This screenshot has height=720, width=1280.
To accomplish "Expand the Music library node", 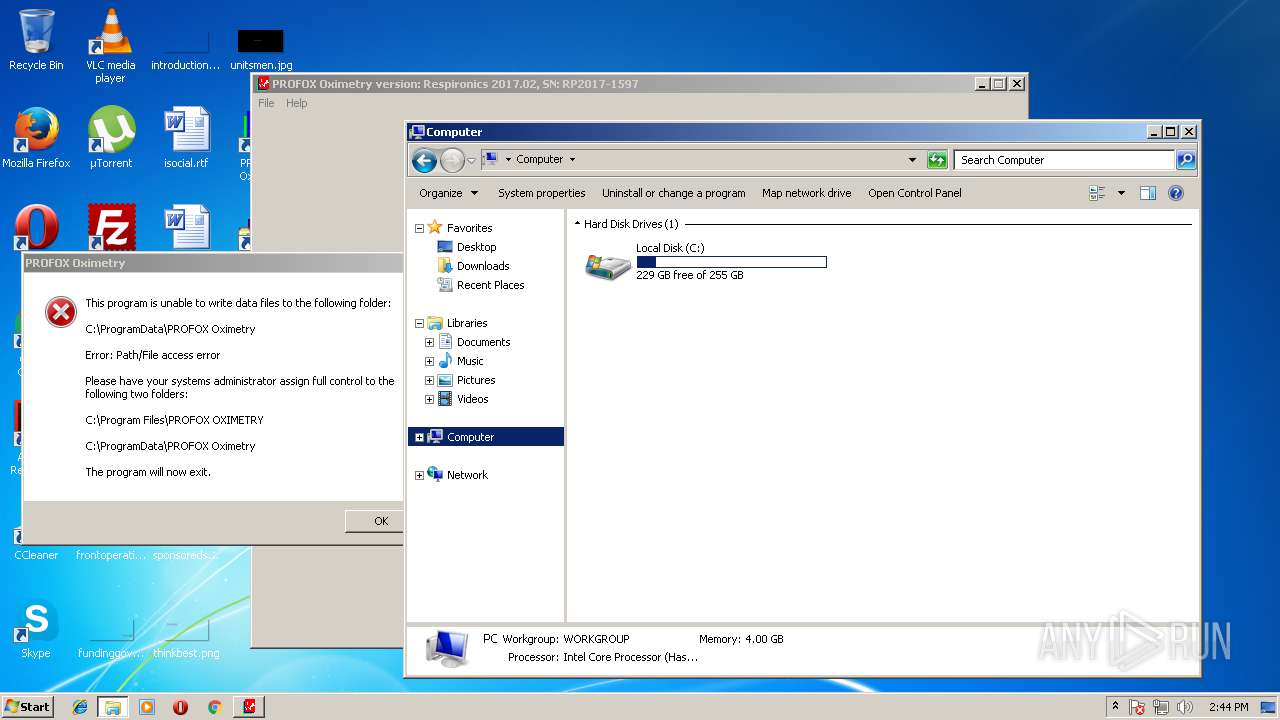I will [x=429, y=361].
